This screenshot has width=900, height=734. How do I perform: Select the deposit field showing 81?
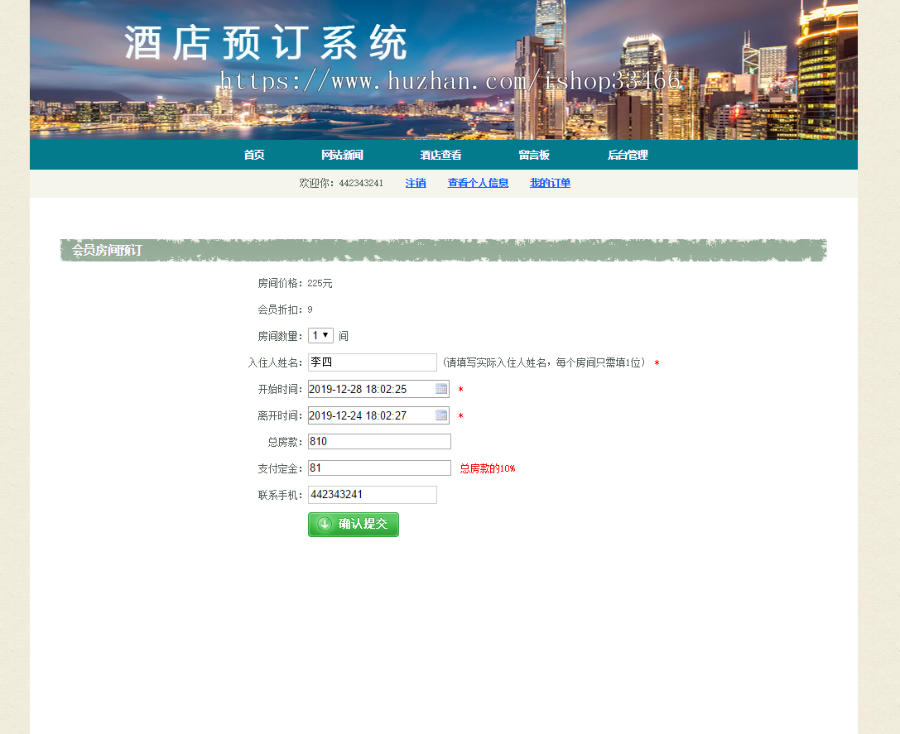click(x=378, y=467)
